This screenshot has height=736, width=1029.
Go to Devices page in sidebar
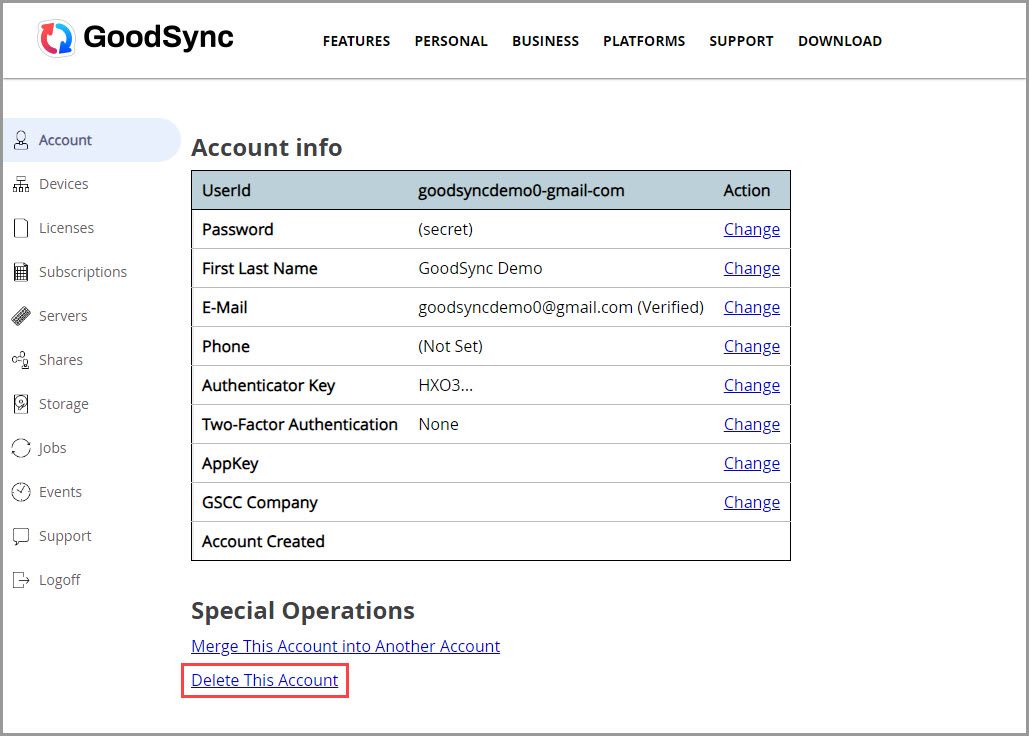(x=63, y=184)
